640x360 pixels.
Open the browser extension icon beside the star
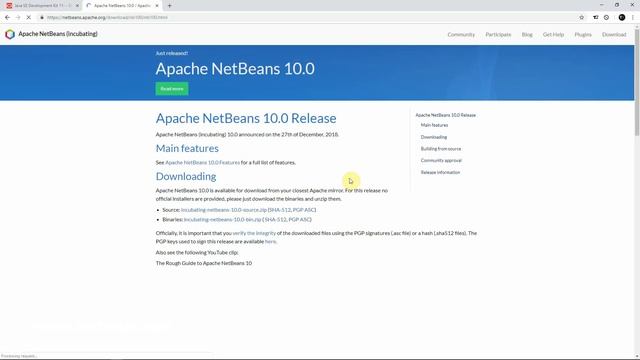[x=596, y=18]
